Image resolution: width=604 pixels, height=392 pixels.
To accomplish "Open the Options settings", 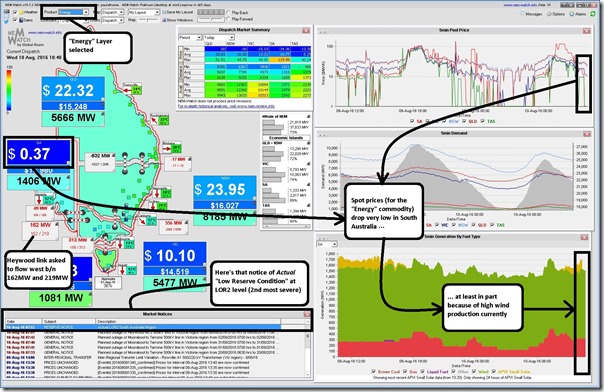I will [556, 14].
